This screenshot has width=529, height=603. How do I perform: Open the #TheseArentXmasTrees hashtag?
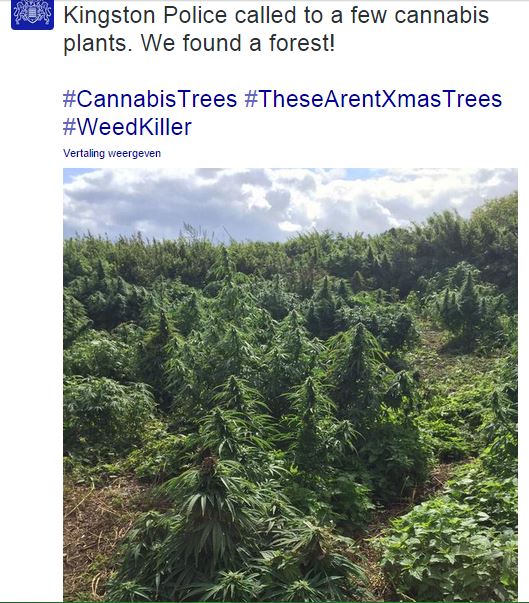tap(373, 99)
